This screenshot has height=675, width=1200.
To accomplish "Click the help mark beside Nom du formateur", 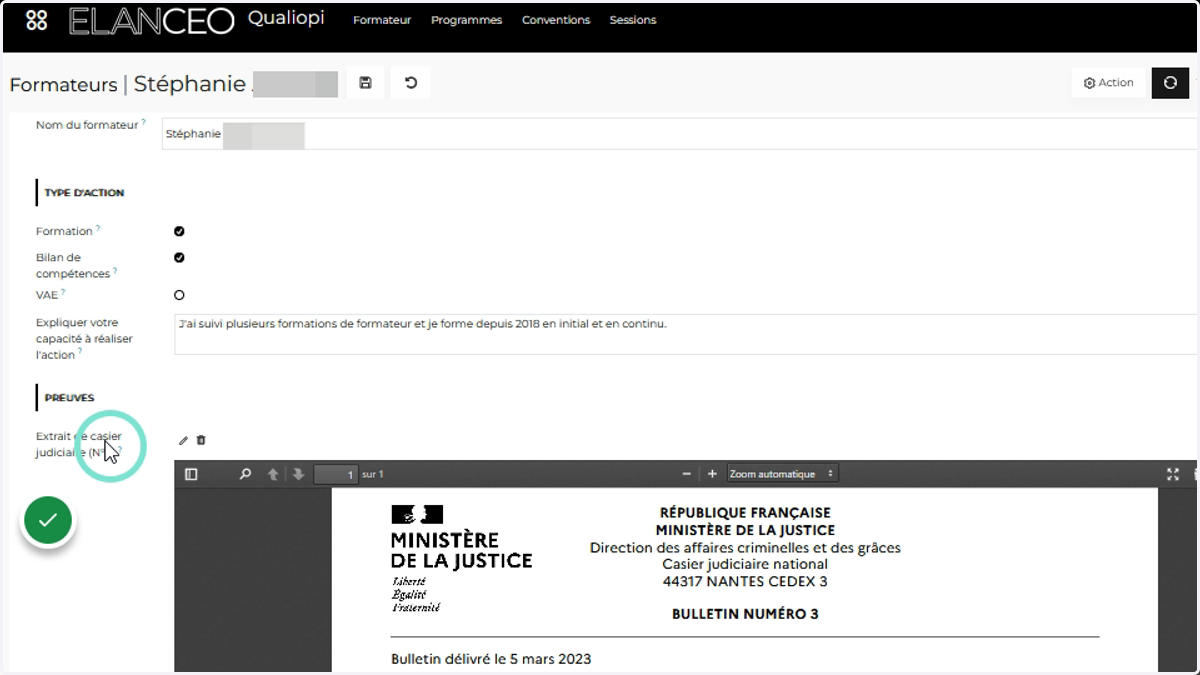I will 144,122.
